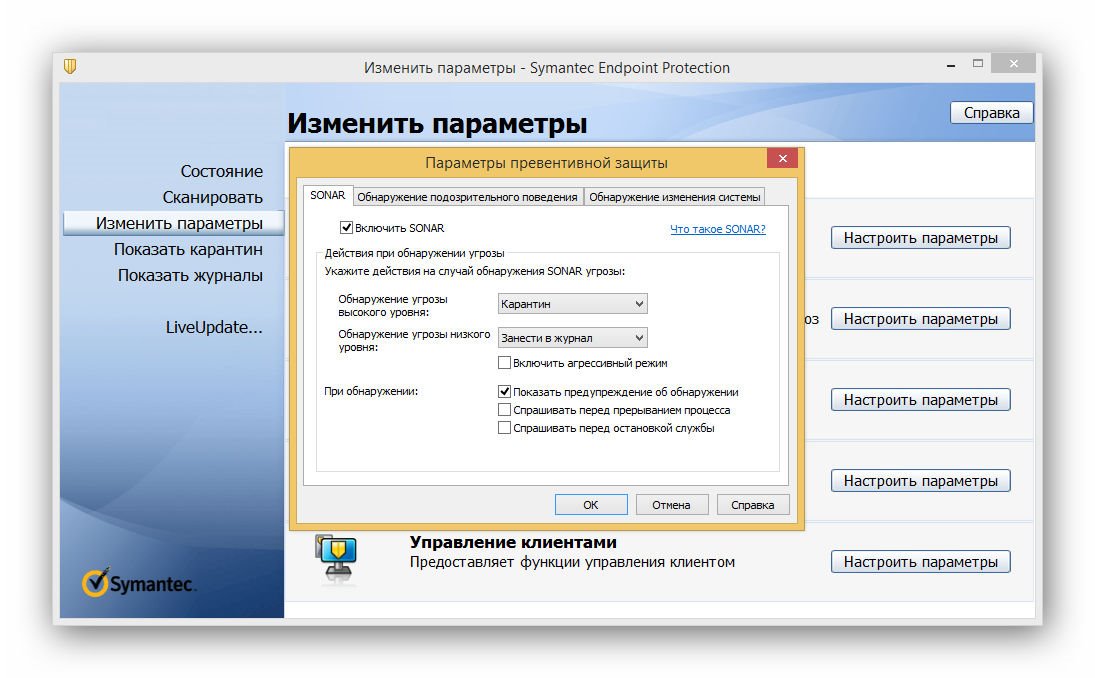Expand the low-level threat Занести в журнал dropdown
The image size is (1095, 678).
[x=572, y=339]
